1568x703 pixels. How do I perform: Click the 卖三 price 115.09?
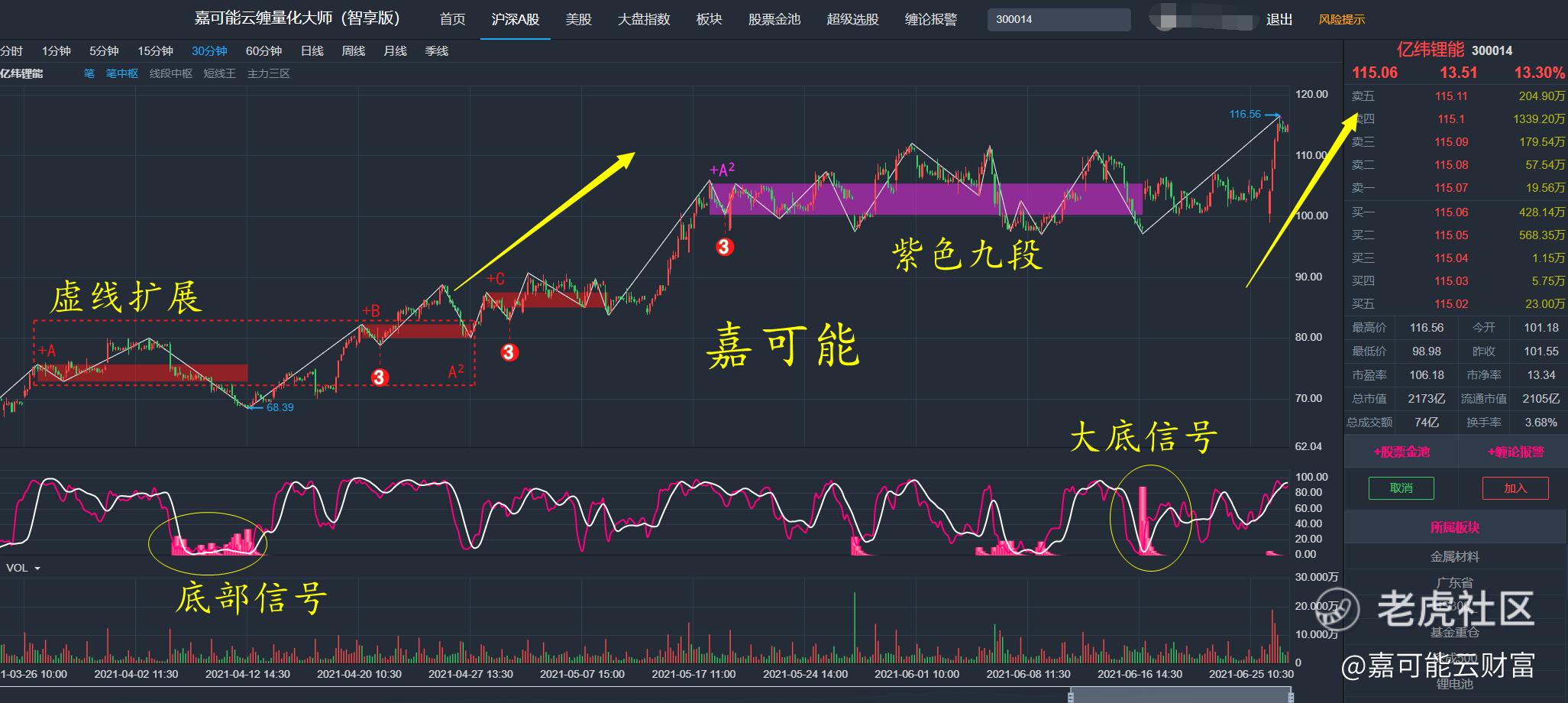click(1451, 142)
